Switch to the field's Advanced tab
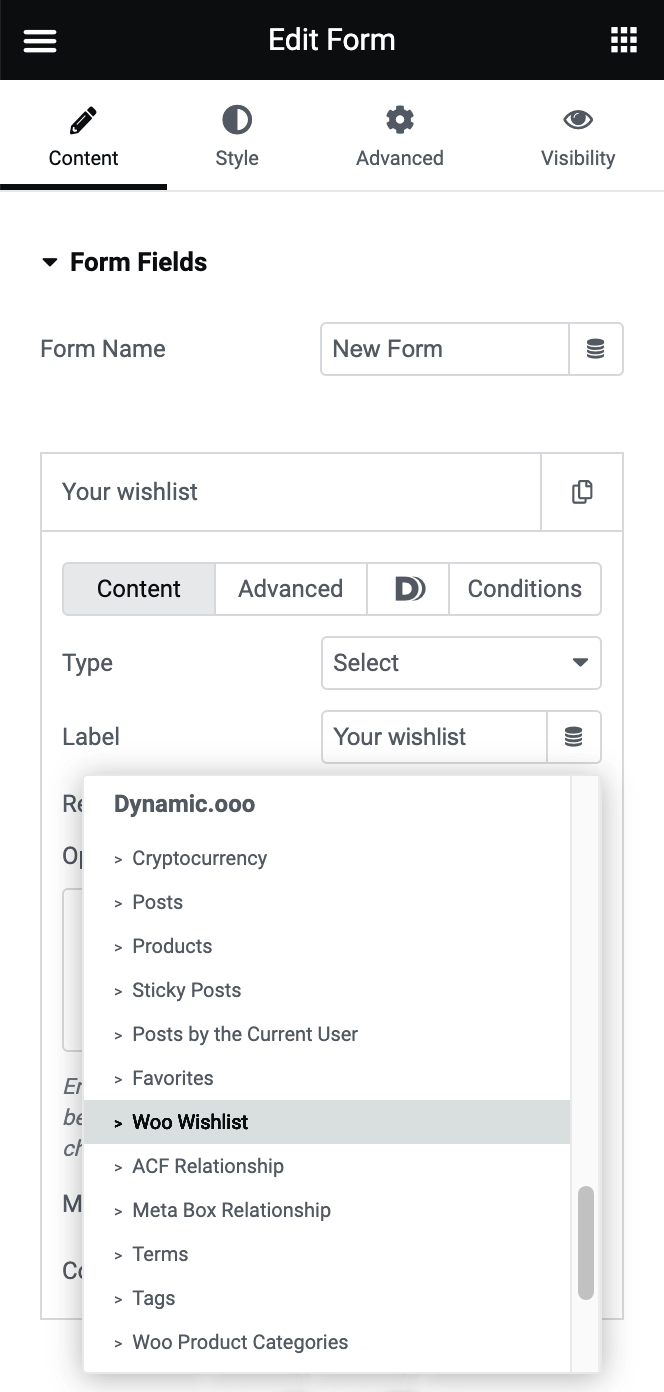 pos(290,589)
